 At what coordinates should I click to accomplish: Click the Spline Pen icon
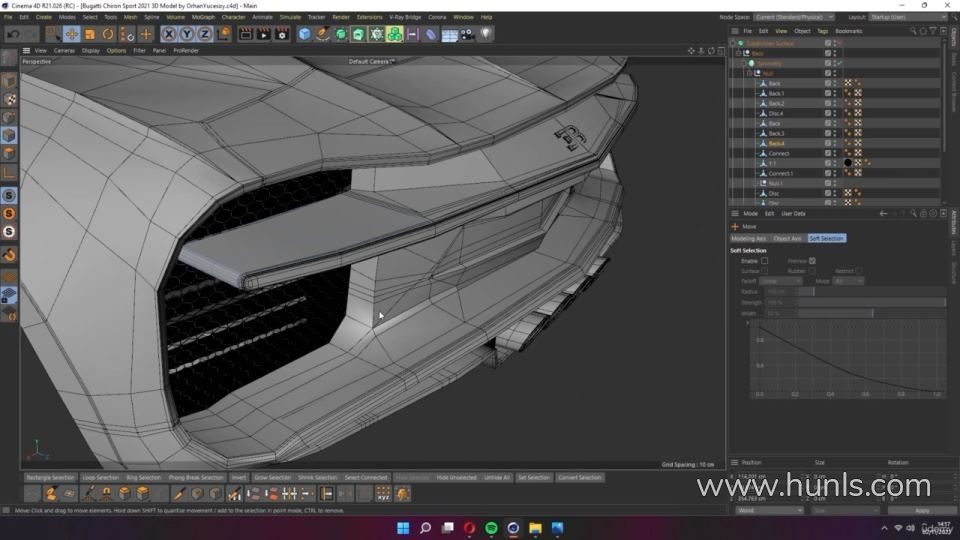[323, 34]
